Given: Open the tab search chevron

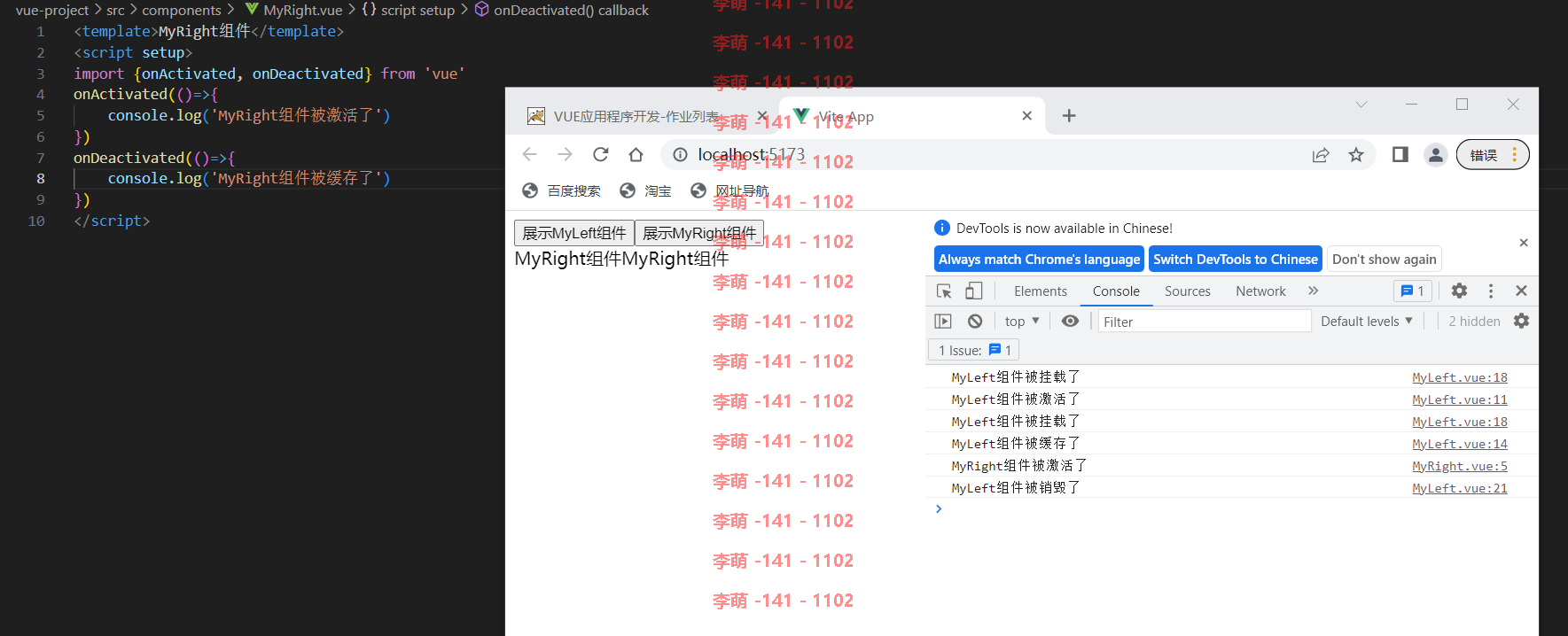Looking at the screenshot, I should tap(1361, 105).
